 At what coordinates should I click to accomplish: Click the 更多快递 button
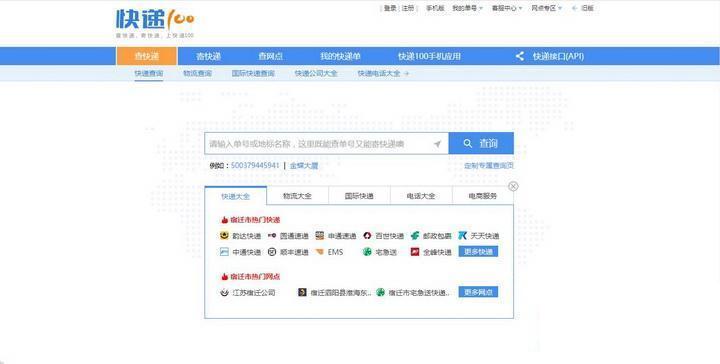(478, 252)
